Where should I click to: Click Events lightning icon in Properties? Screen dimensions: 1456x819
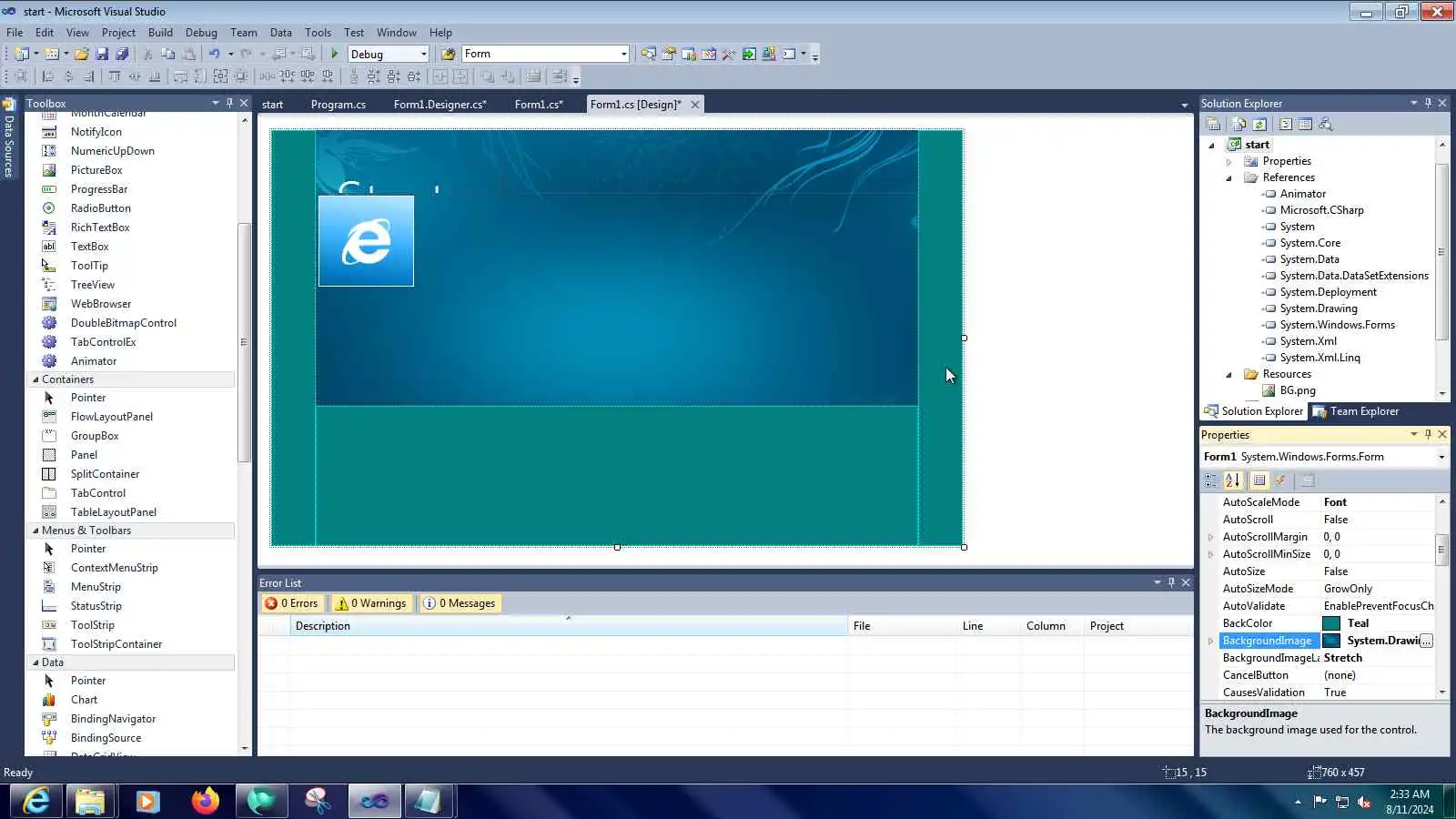[1280, 480]
